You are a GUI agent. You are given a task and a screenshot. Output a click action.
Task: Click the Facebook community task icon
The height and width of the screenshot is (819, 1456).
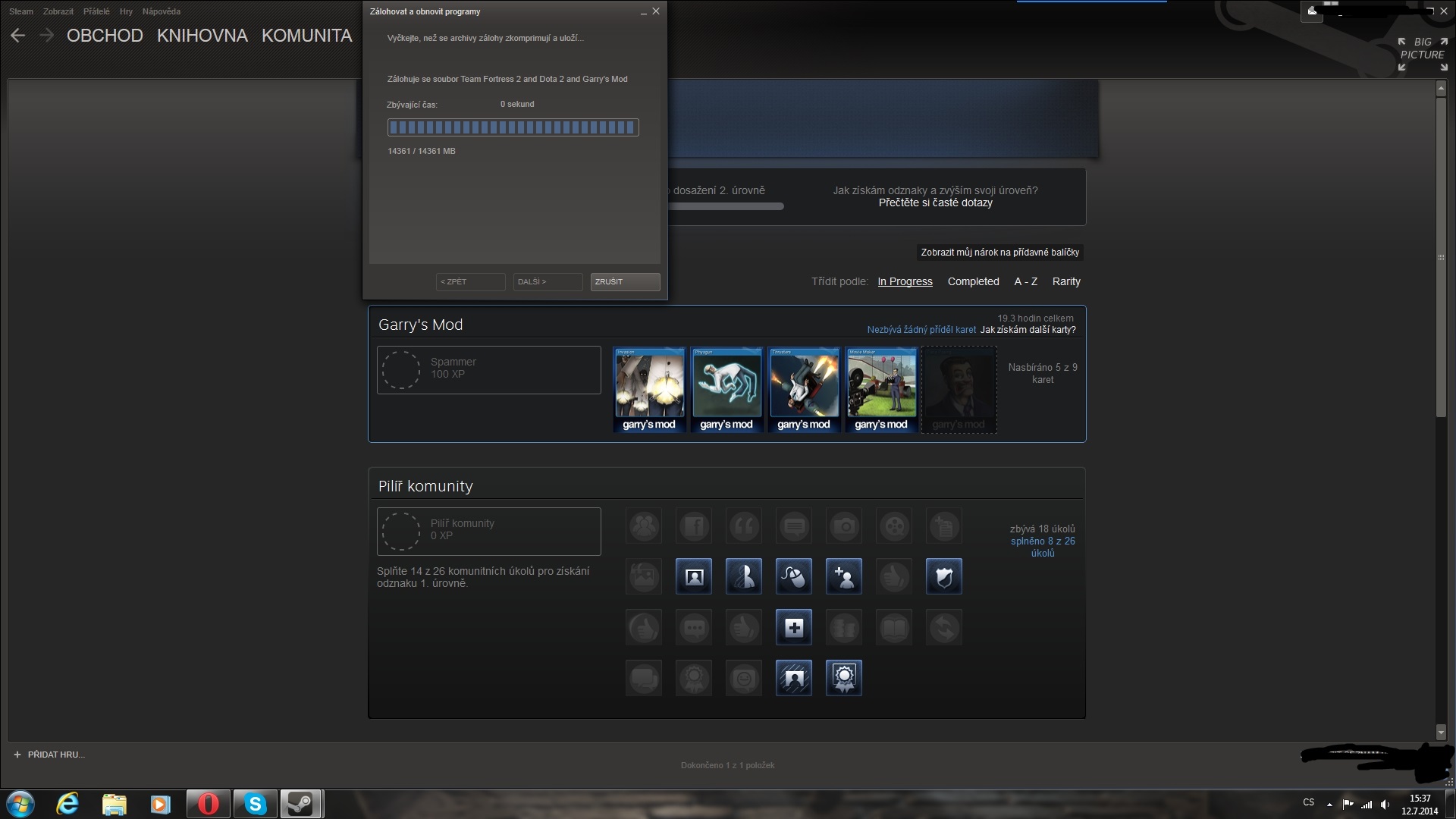pyautogui.click(x=694, y=526)
